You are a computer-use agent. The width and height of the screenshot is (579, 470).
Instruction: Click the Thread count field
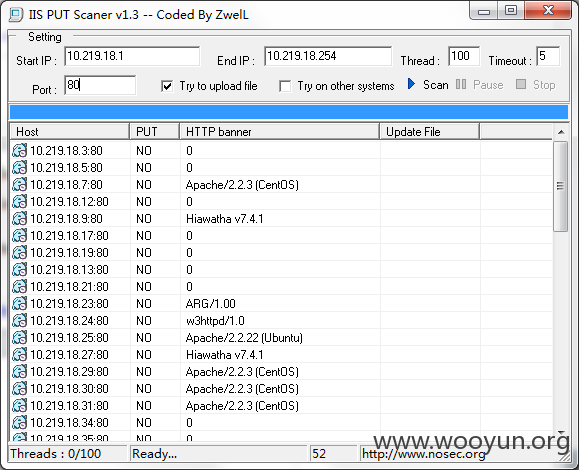pyautogui.click(x=464, y=56)
